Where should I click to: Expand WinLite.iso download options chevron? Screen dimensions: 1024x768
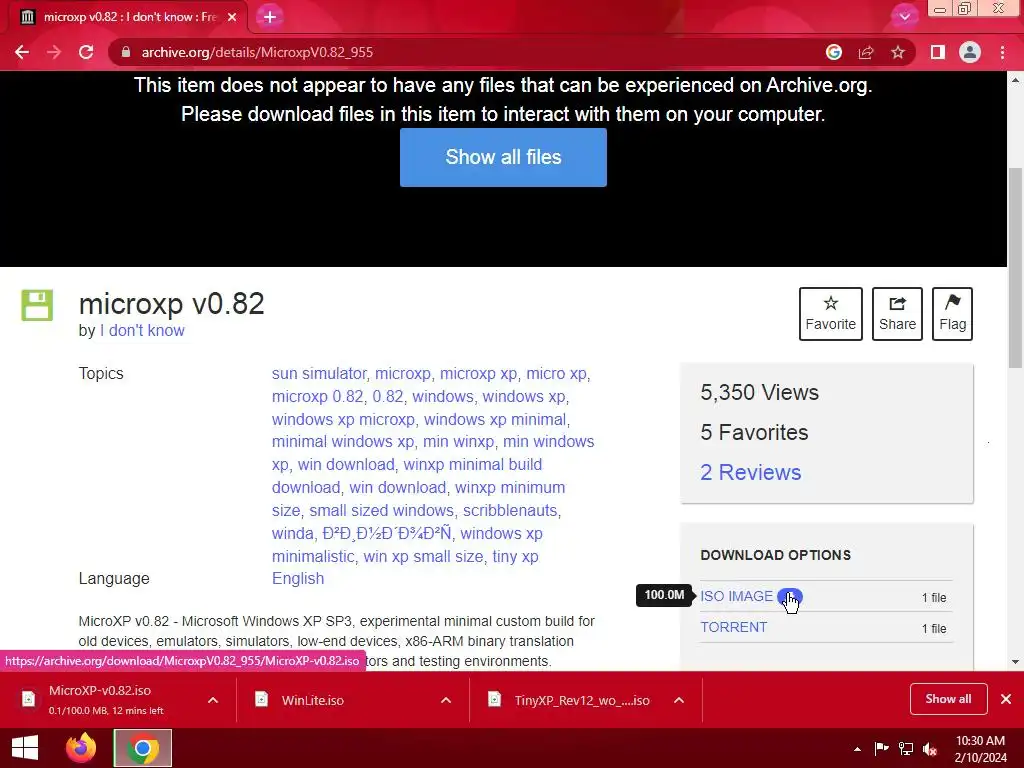pyautogui.click(x=446, y=700)
